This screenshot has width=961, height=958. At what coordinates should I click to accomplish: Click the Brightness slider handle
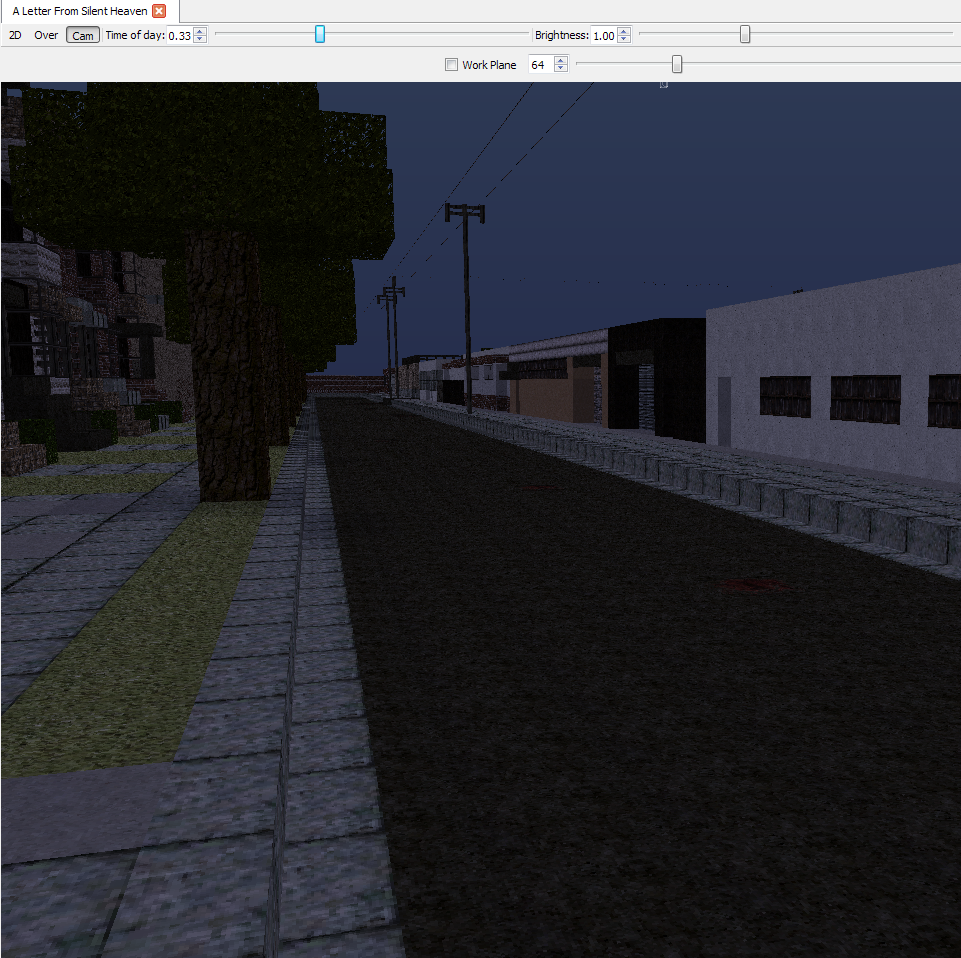pos(745,34)
